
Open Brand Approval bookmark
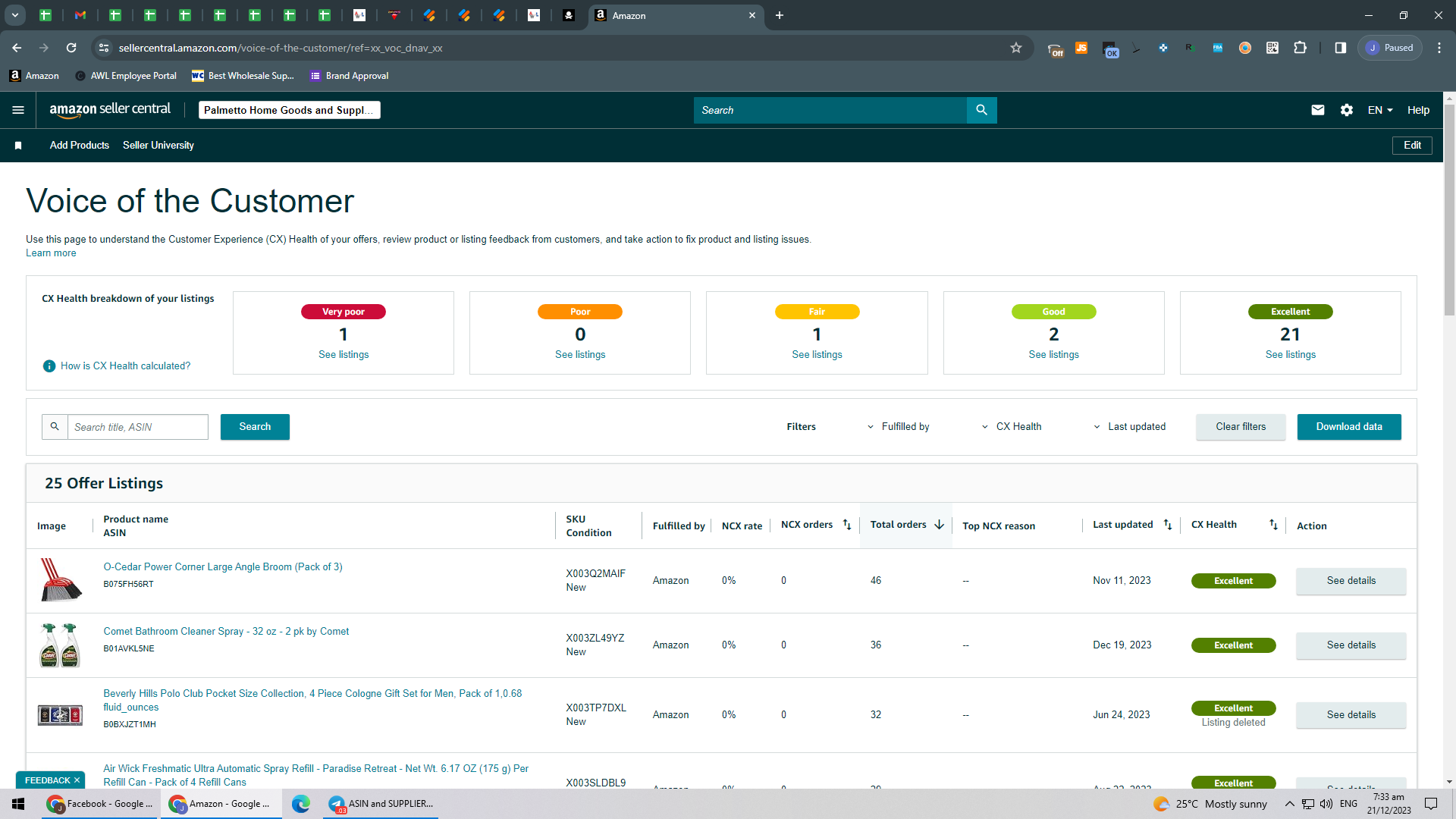click(x=350, y=76)
